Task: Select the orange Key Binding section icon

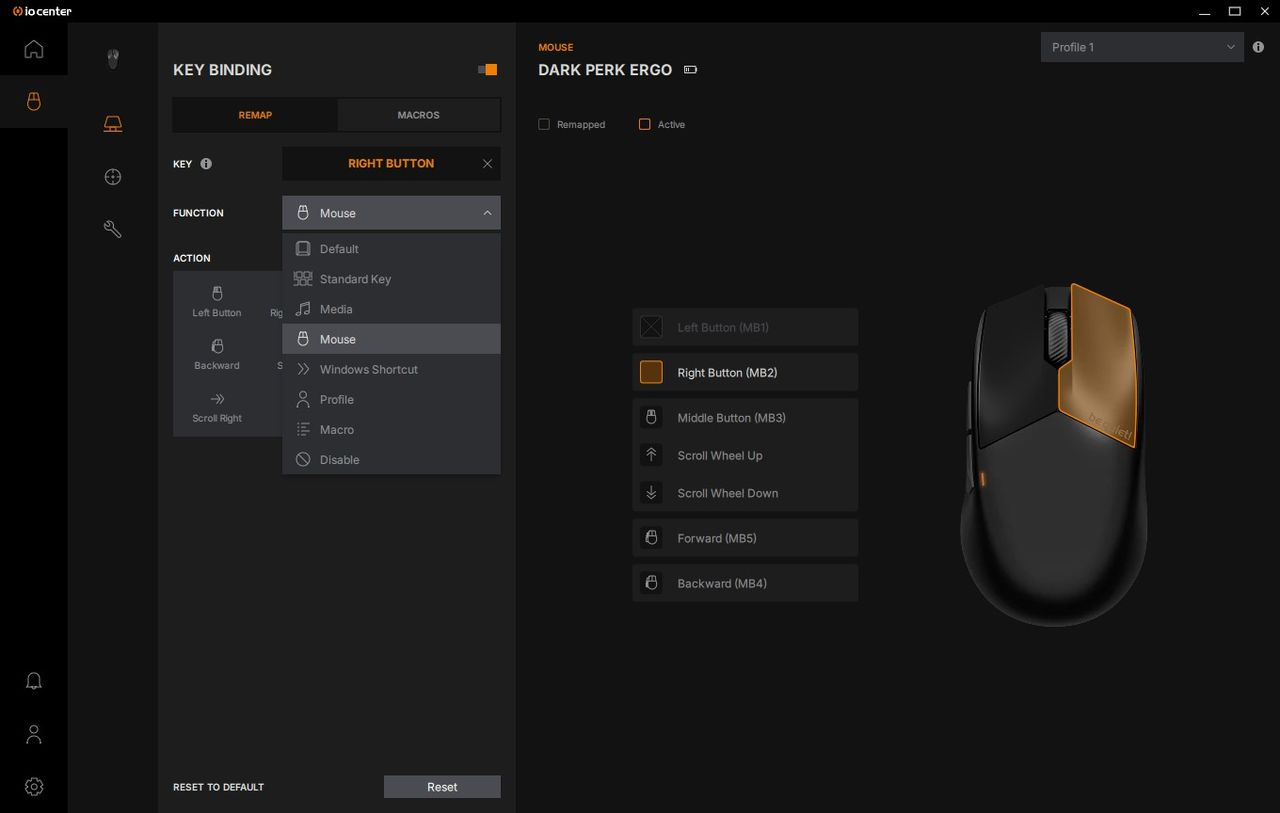Action: 113,123
